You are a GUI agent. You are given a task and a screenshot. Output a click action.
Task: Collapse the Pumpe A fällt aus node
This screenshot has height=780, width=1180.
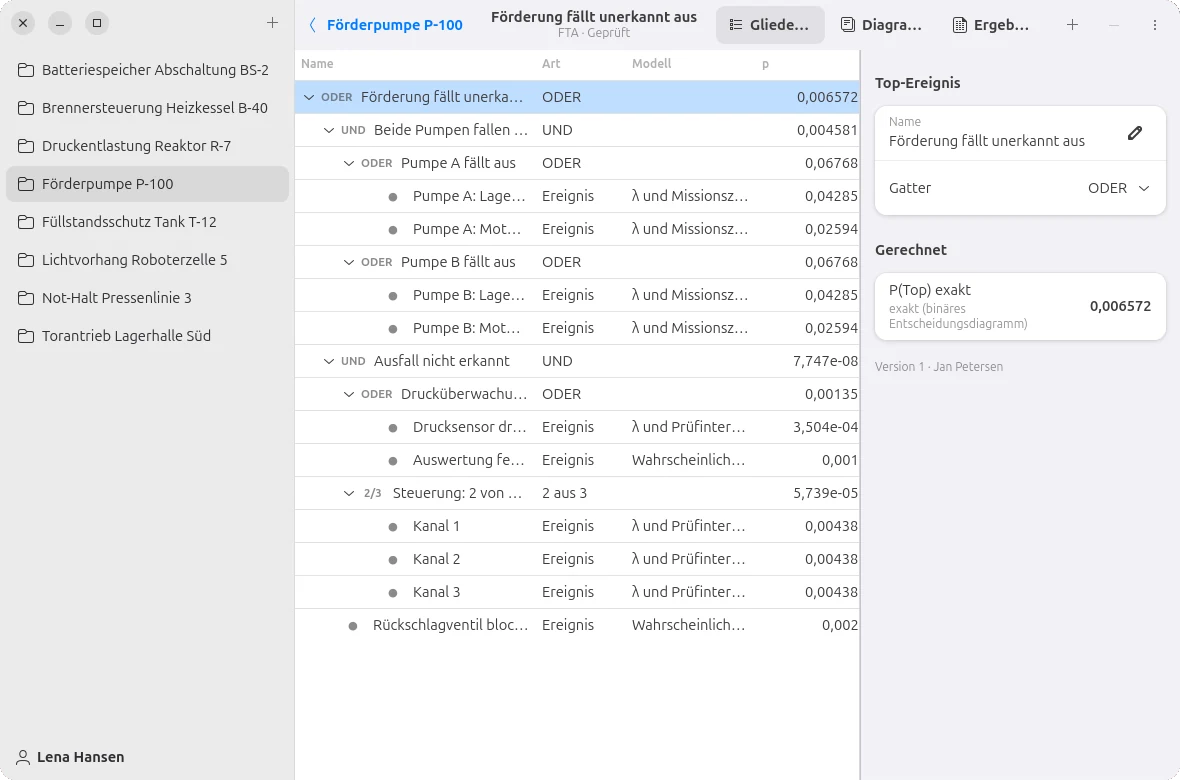(x=348, y=163)
